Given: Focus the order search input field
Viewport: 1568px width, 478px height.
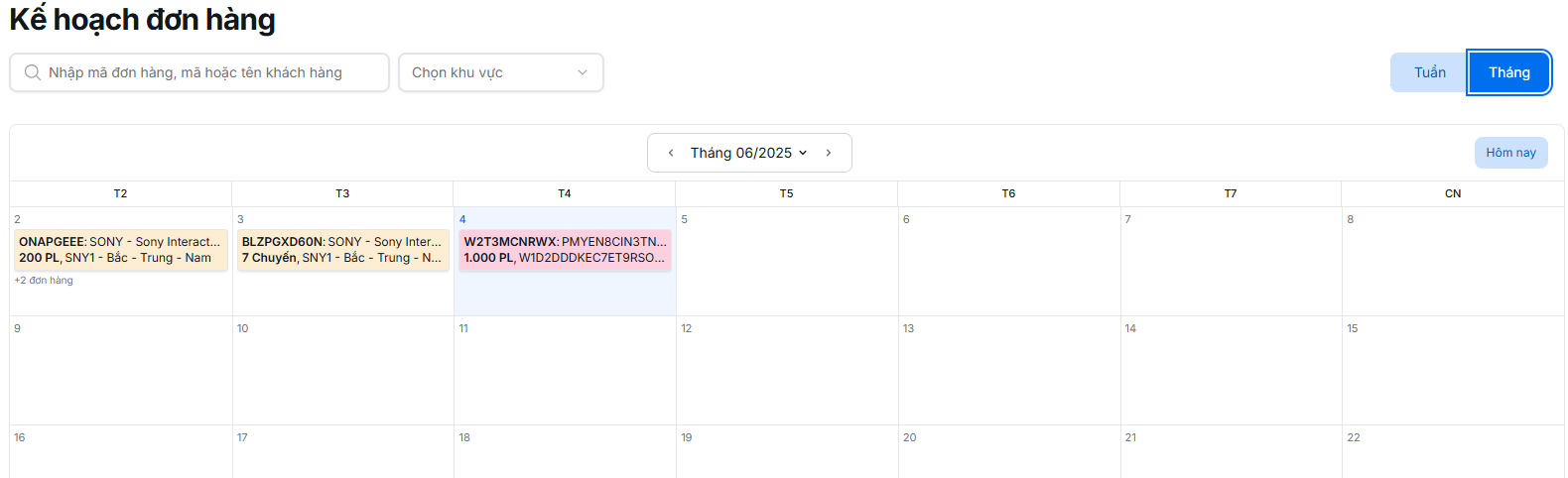Looking at the screenshot, I should pyautogui.click(x=208, y=72).
